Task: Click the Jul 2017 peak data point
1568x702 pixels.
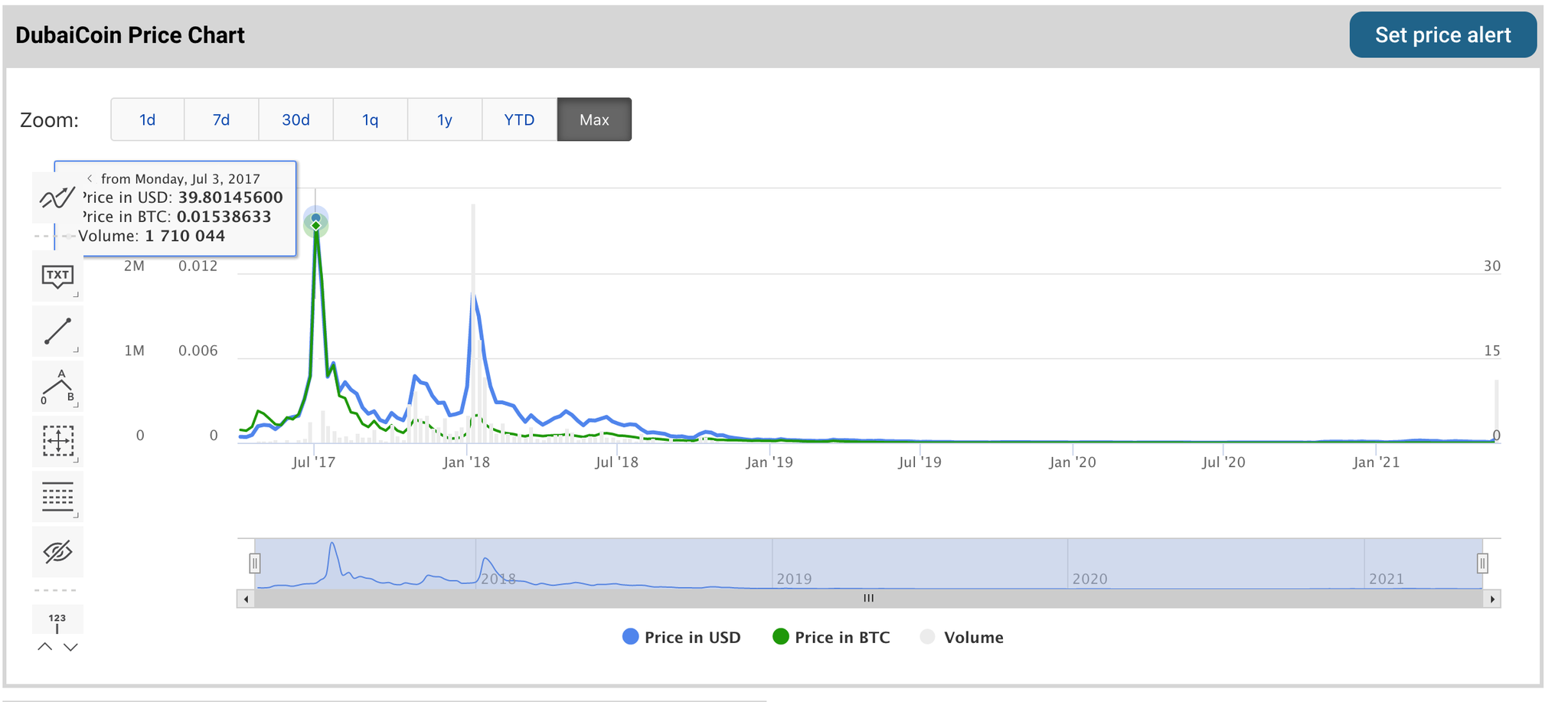Action: pos(316,222)
